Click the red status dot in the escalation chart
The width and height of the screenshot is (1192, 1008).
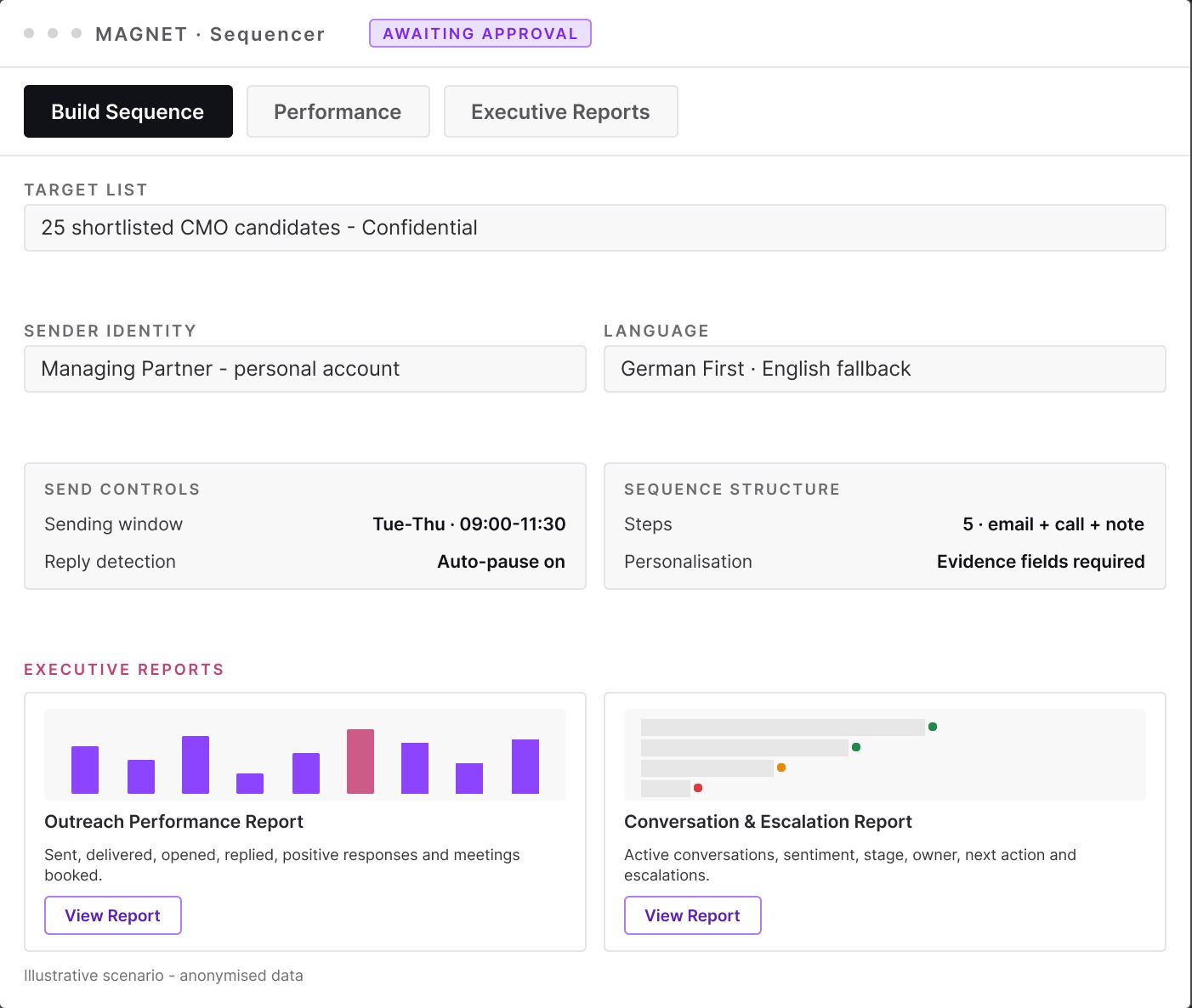click(698, 788)
